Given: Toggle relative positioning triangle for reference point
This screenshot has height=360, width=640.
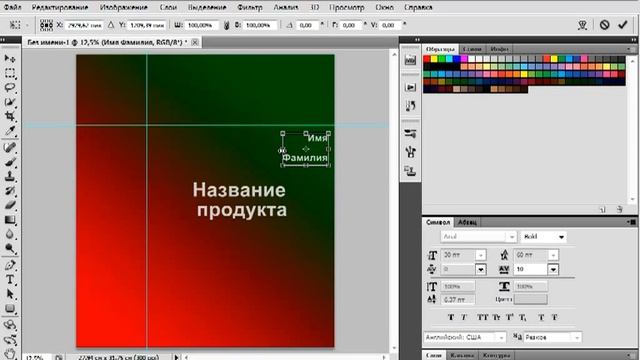Looking at the screenshot, I should click(x=111, y=25).
